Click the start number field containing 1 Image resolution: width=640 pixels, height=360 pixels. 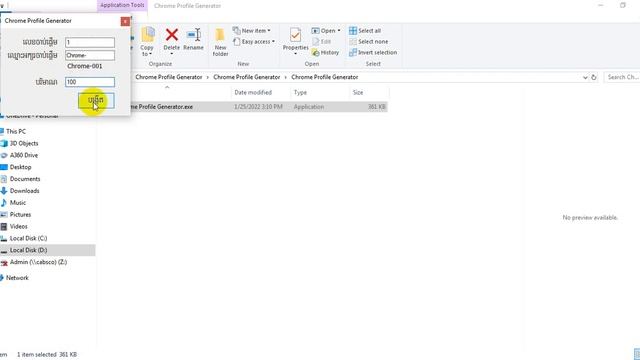[x=90, y=42]
